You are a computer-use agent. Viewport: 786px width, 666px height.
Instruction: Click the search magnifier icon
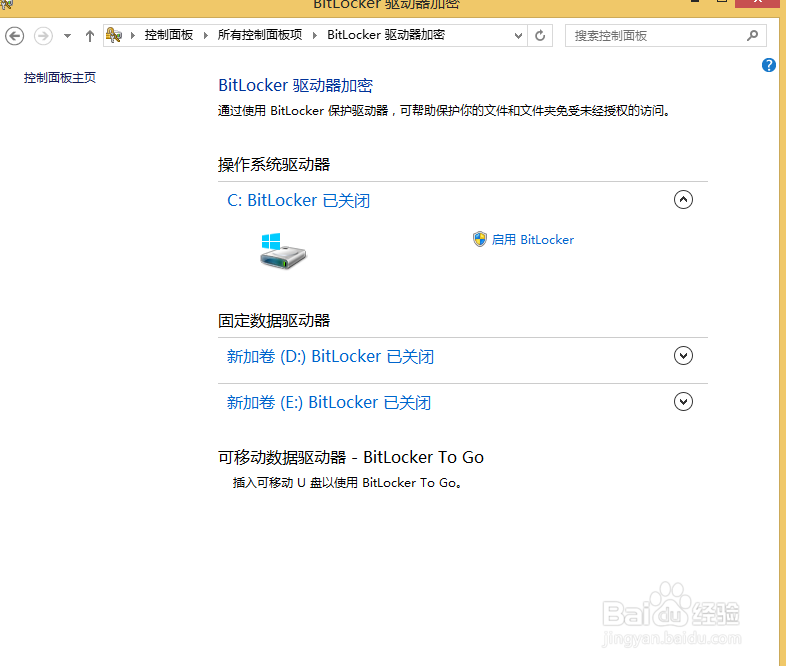(x=752, y=36)
